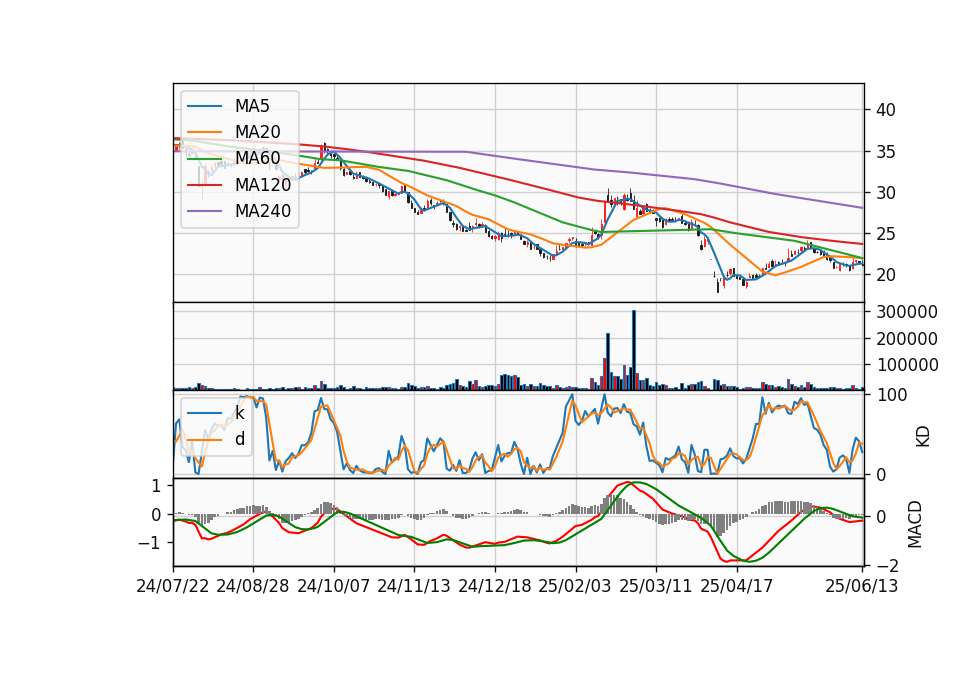Click the orange MA20 legend line
Viewport: 960px width, 690px height.
coord(204,133)
